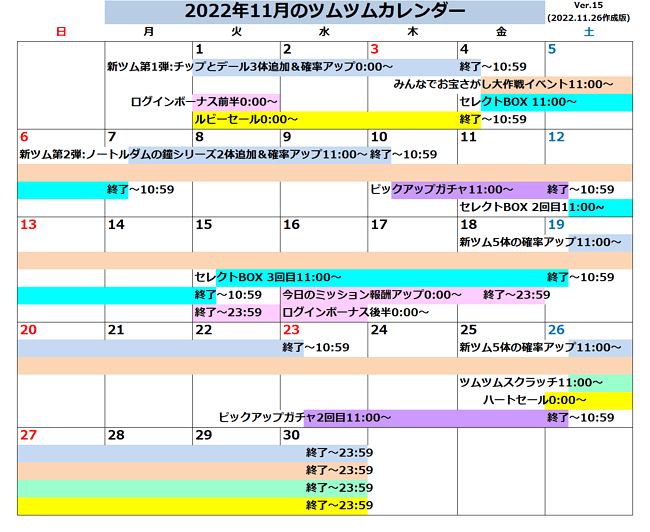Click the セレクトBOX 2回目11:00～ event
The width and height of the screenshot is (650, 532).
[532, 207]
